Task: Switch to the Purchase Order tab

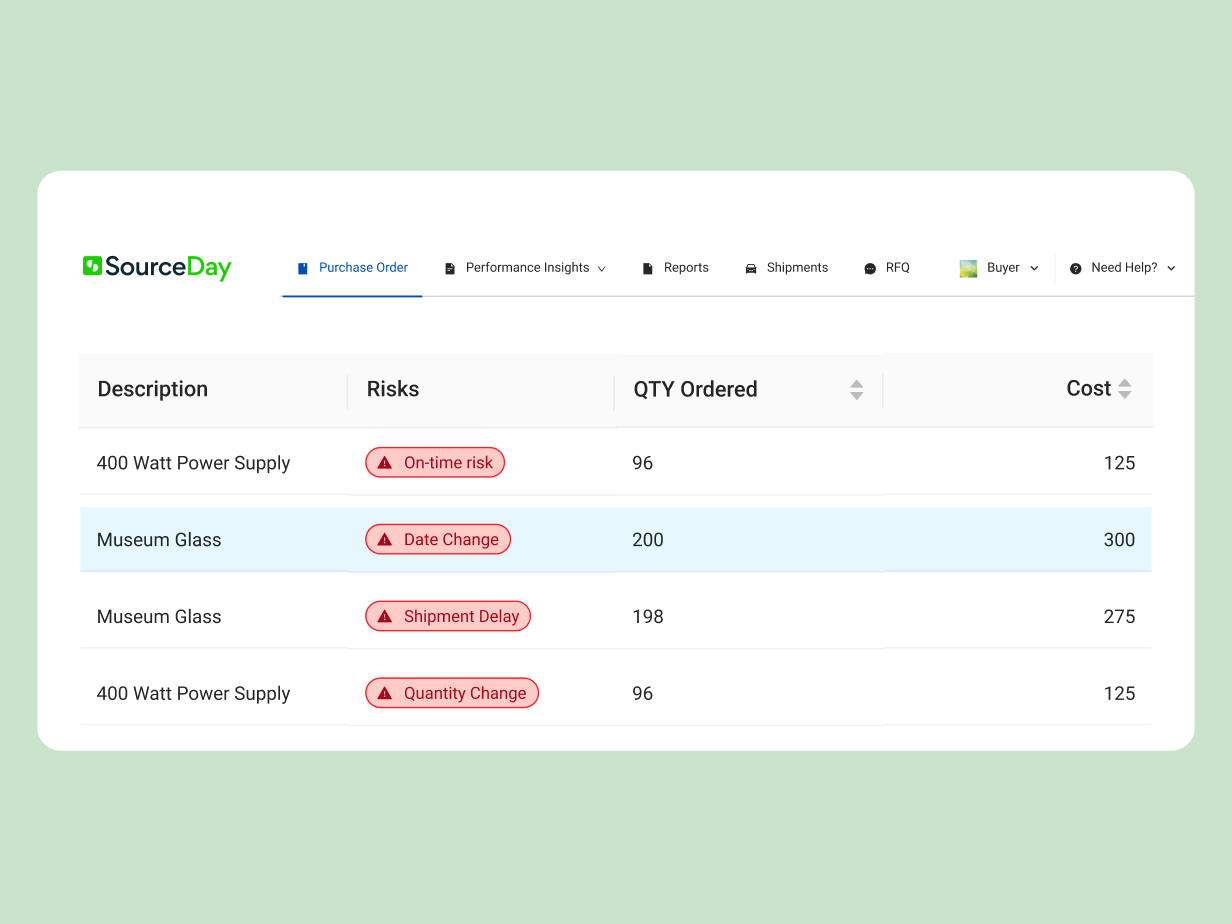Action: 363,268
